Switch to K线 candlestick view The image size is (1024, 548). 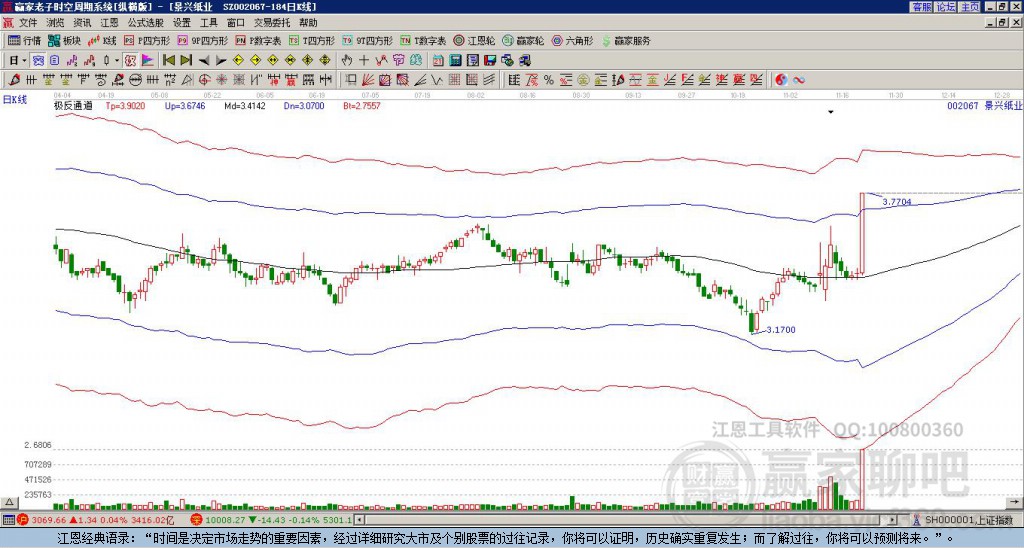(103, 40)
